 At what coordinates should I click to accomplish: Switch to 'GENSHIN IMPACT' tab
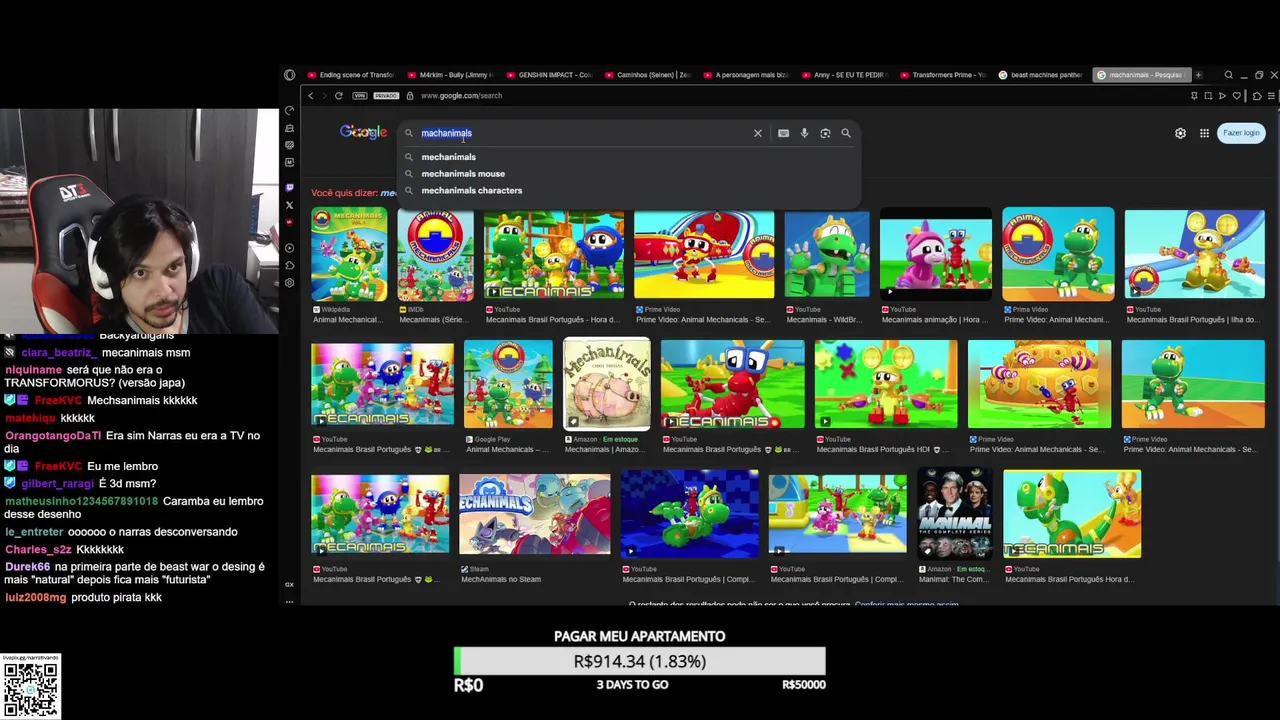(x=550, y=75)
